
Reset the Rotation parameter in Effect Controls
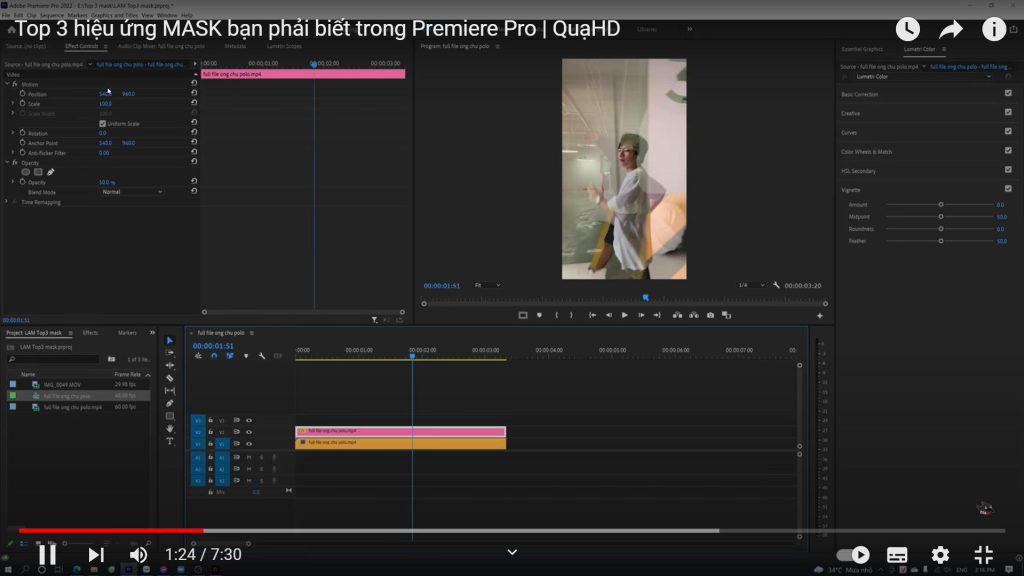coord(194,131)
